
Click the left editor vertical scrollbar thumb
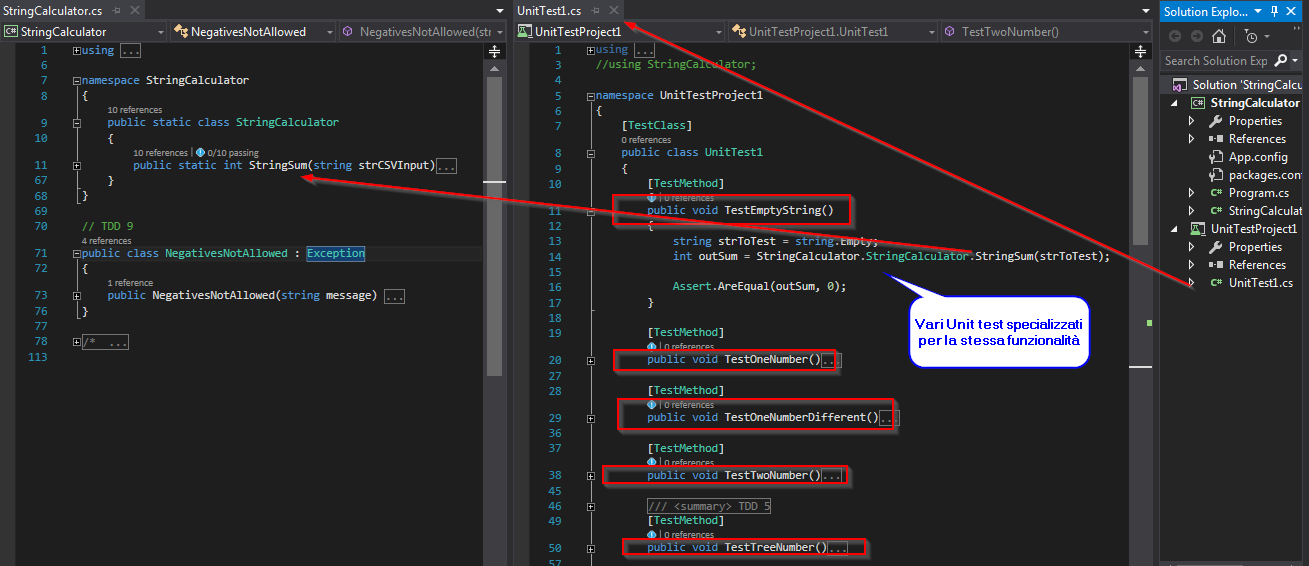pyautogui.click(x=494, y=226)
